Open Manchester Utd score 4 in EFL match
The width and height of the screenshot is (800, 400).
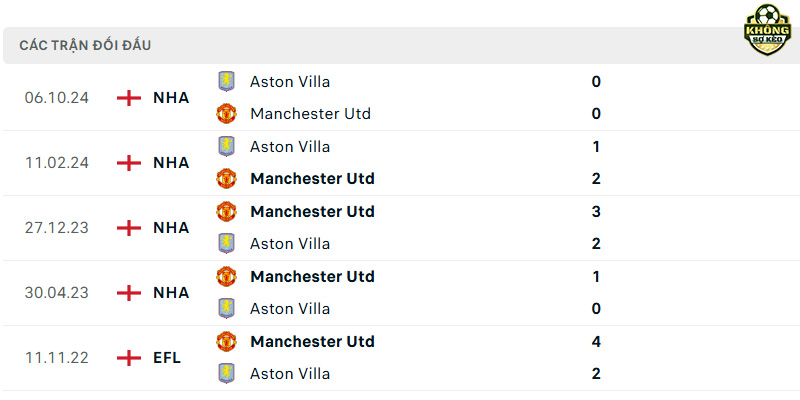596,341
